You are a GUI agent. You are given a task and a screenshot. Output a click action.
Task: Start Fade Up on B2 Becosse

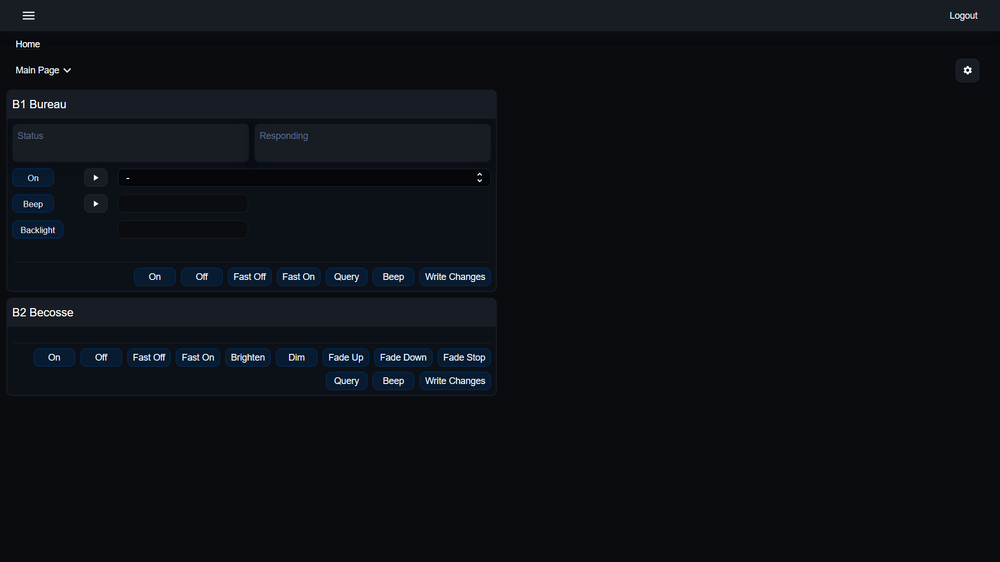[x=346, y=357]
